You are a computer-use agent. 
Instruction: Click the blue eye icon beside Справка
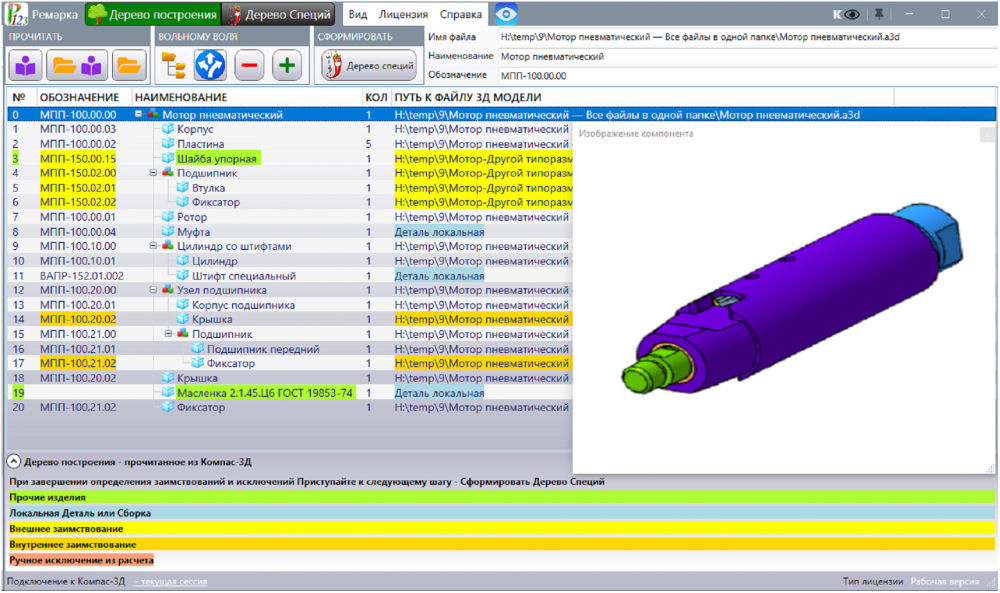click(x=506, y=14)
